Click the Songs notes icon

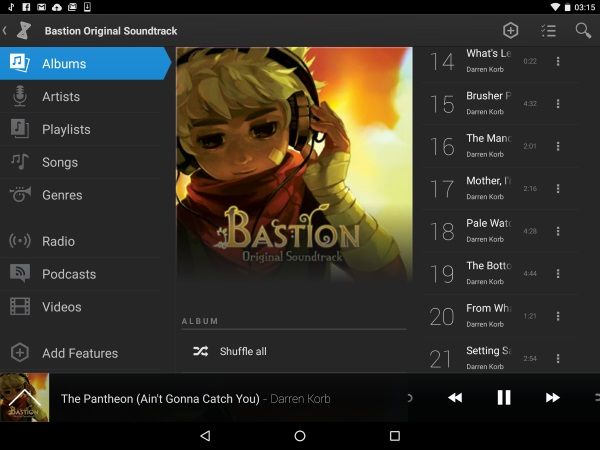(20, 161)
